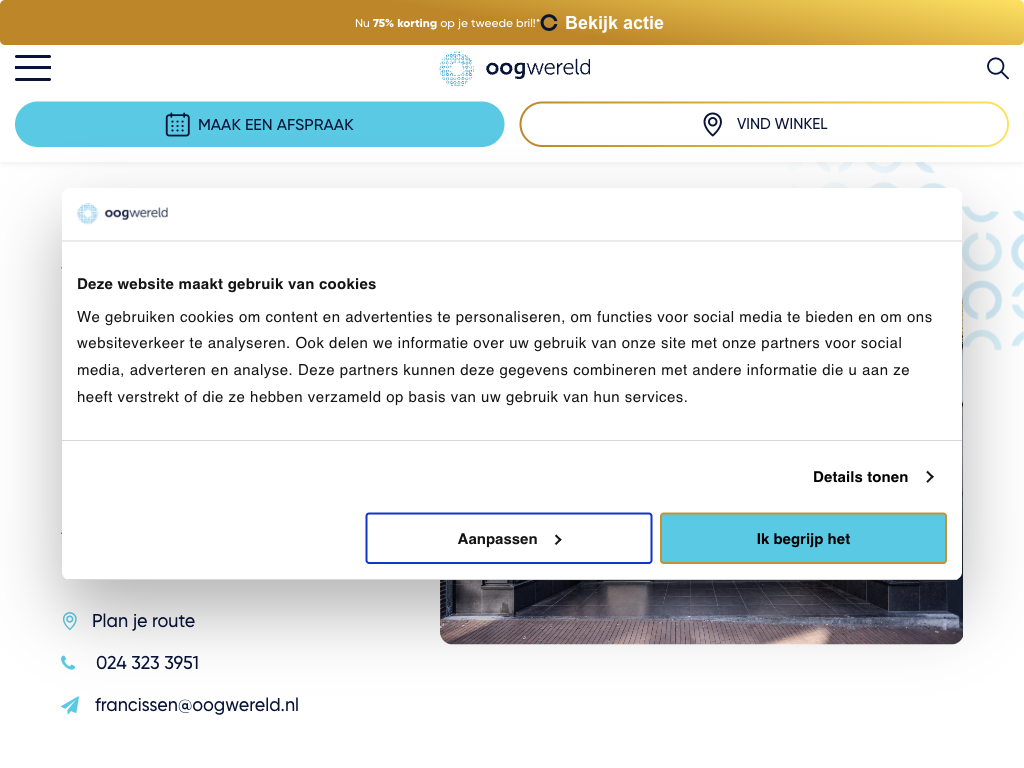Select Vind winkel button

click(x=764, y=125)
